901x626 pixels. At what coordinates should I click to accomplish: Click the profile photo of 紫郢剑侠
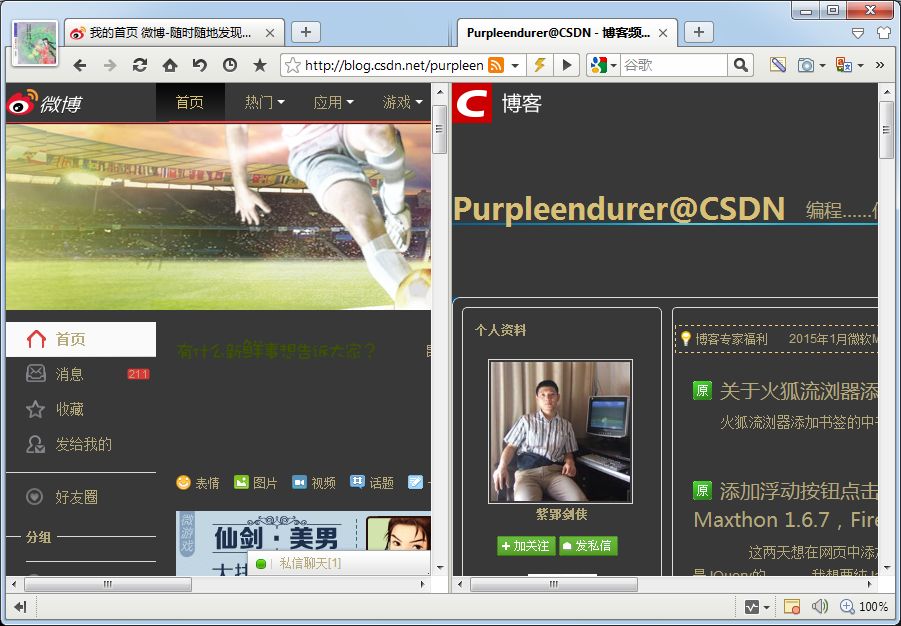[560, 431]
